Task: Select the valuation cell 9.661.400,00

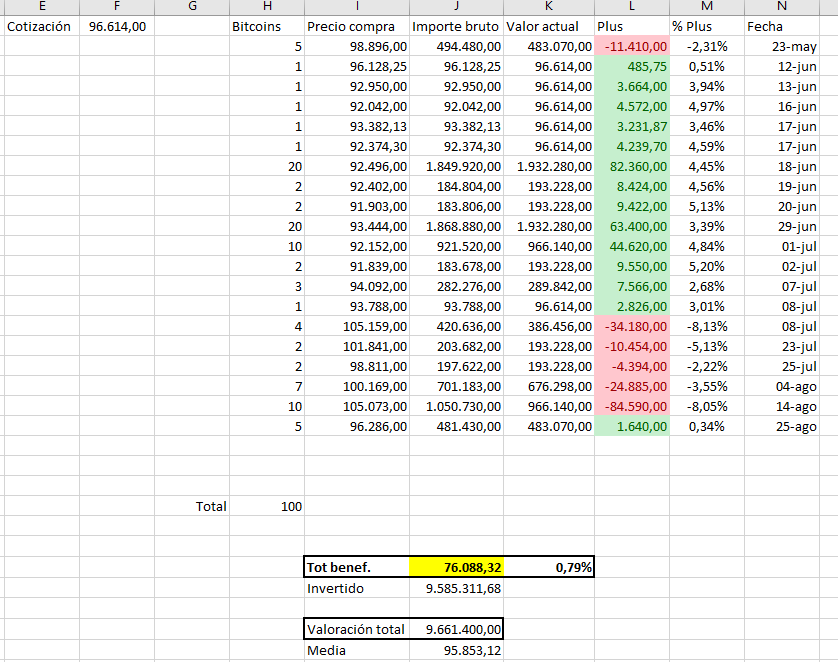Action: 456,629
